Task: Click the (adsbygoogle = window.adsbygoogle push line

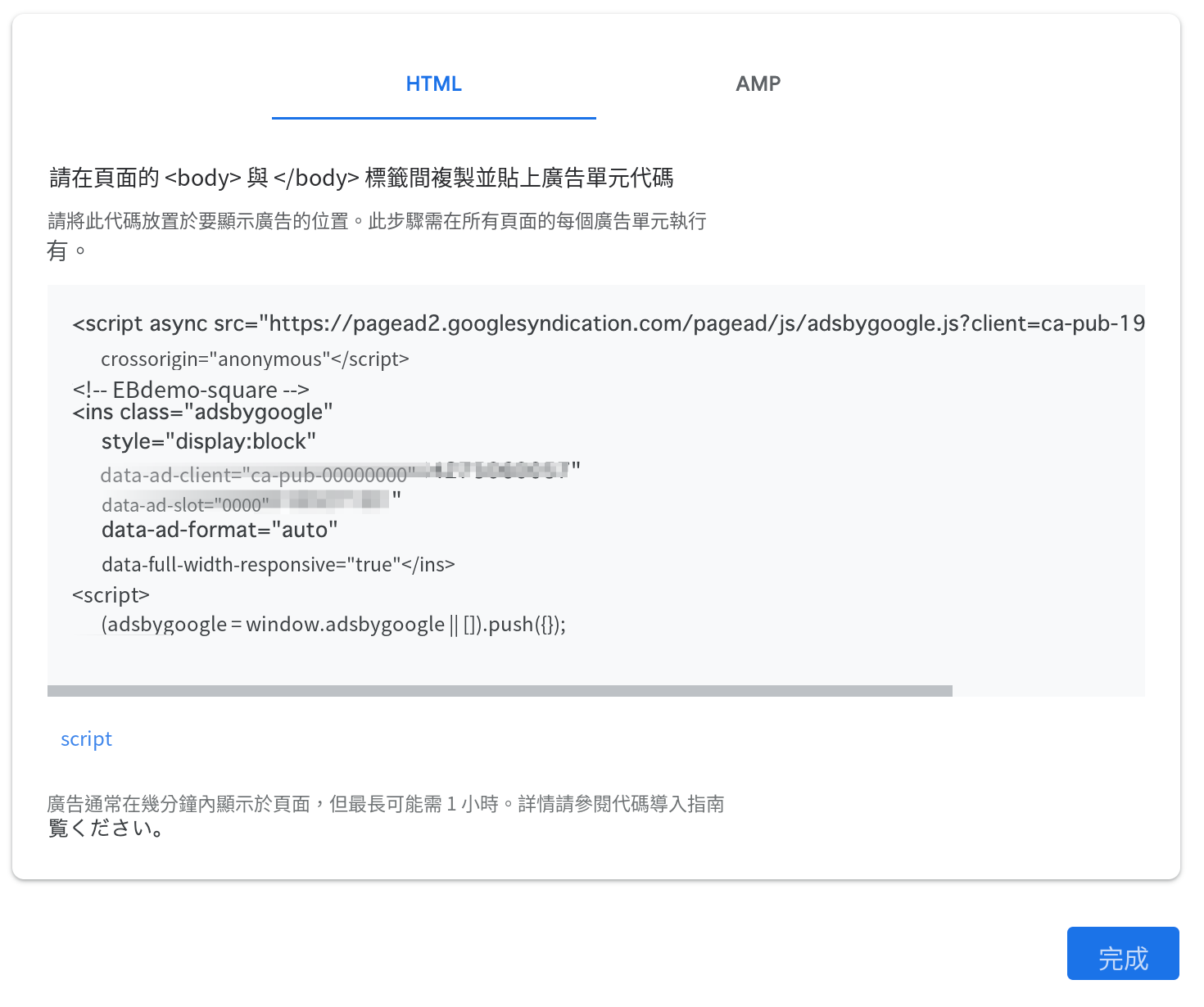Action: point(333,625)
